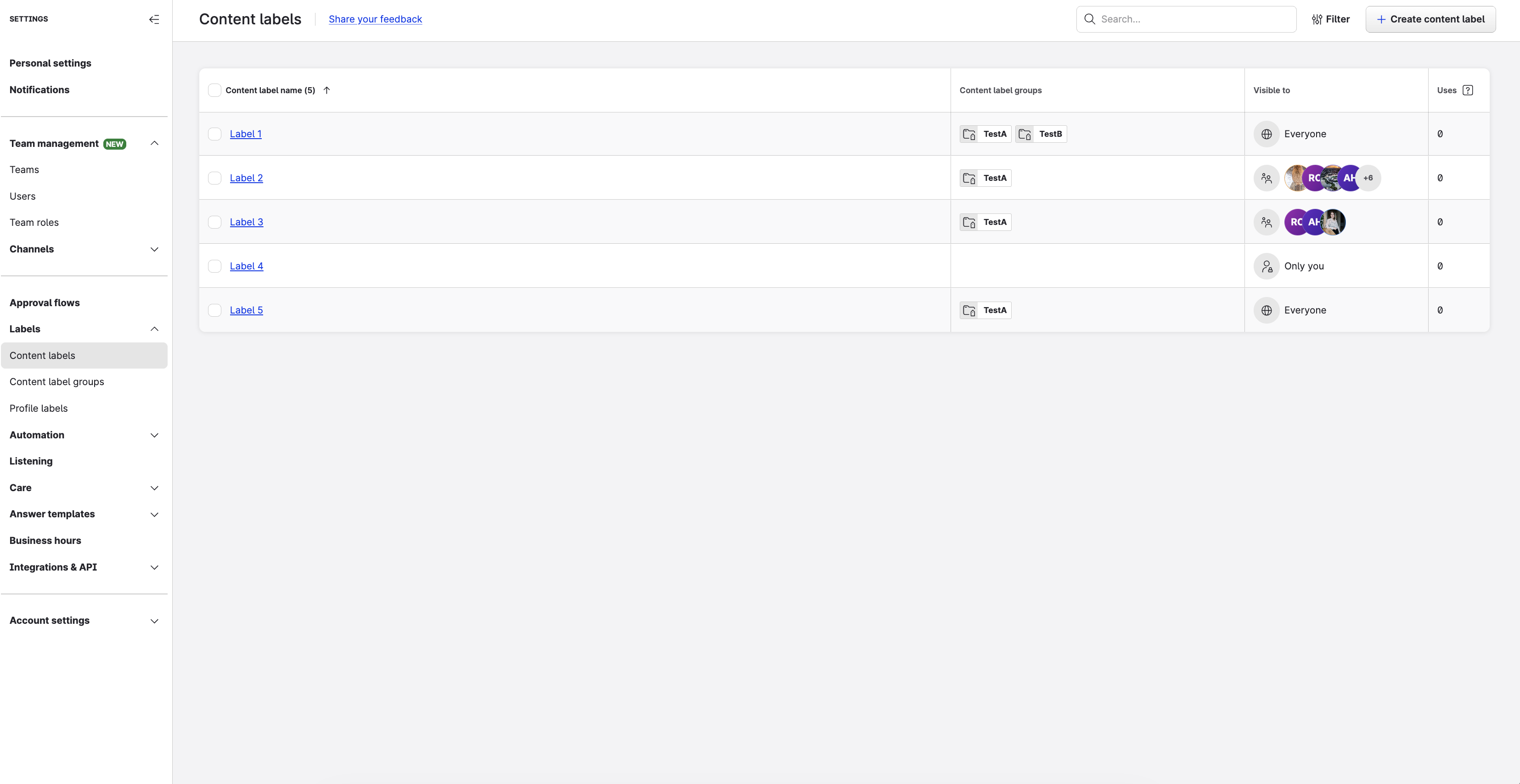
Task: Open the Users page
Action: (23, 196)
